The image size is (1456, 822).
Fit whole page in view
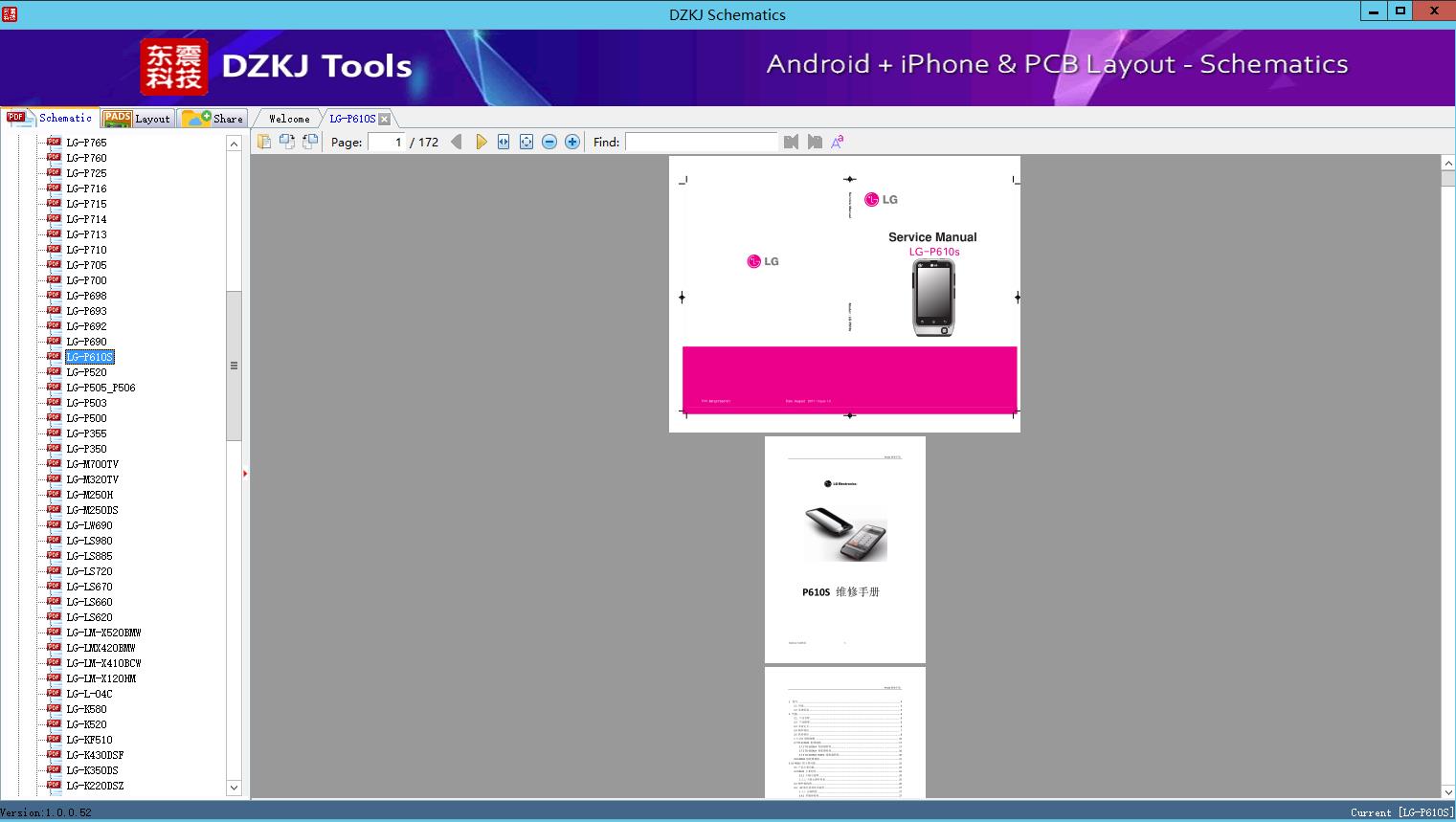coord(526,142)
